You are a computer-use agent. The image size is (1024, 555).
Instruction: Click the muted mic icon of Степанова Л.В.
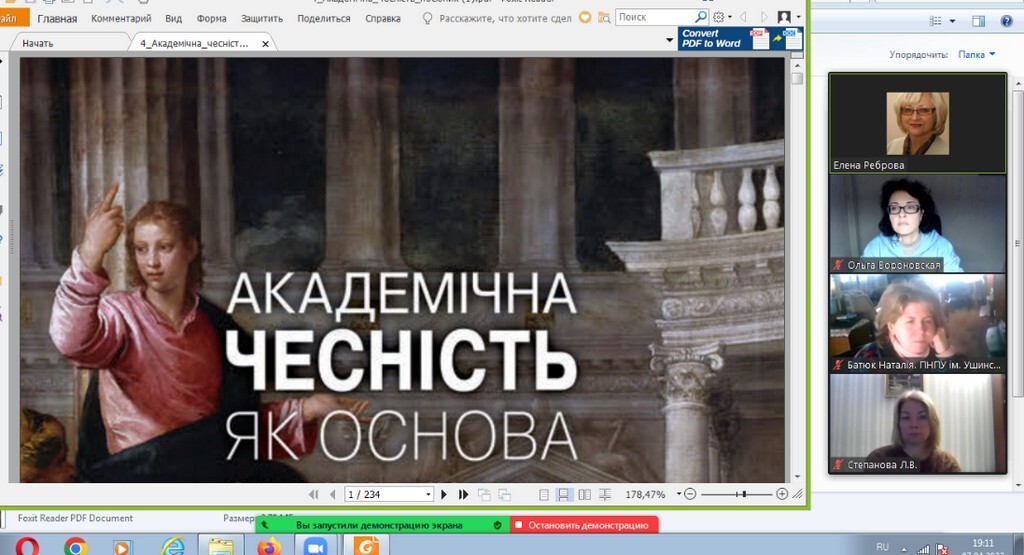tap(838, 465)
